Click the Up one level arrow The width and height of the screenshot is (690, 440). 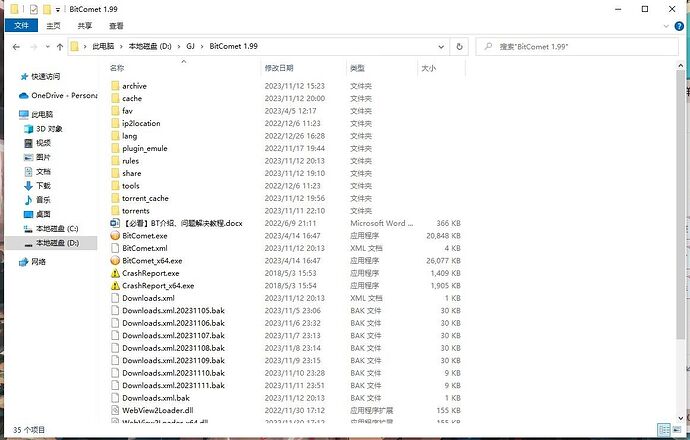(60, 47)
